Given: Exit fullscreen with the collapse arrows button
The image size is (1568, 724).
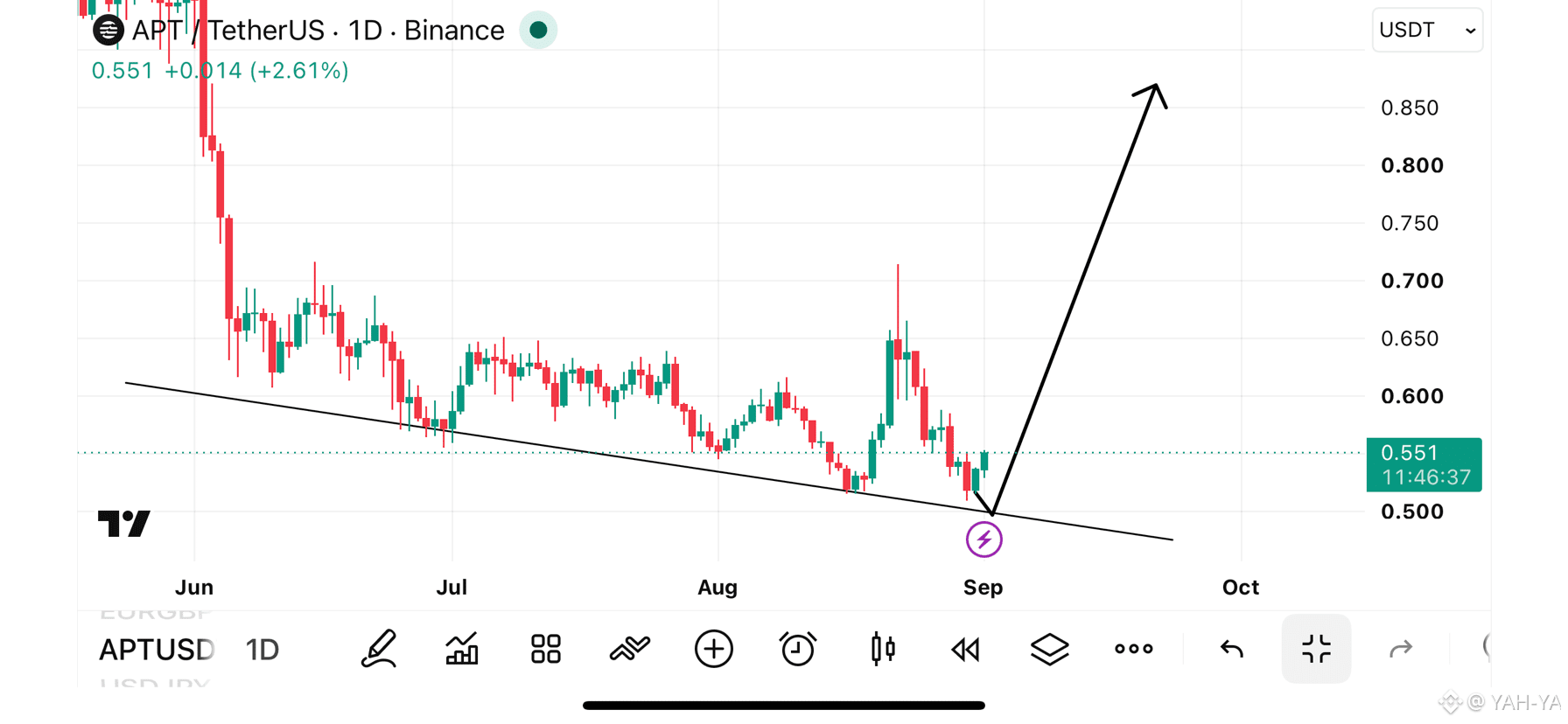Looking at the screenshot, I should pyautogui.click(x=1316, y=649).
